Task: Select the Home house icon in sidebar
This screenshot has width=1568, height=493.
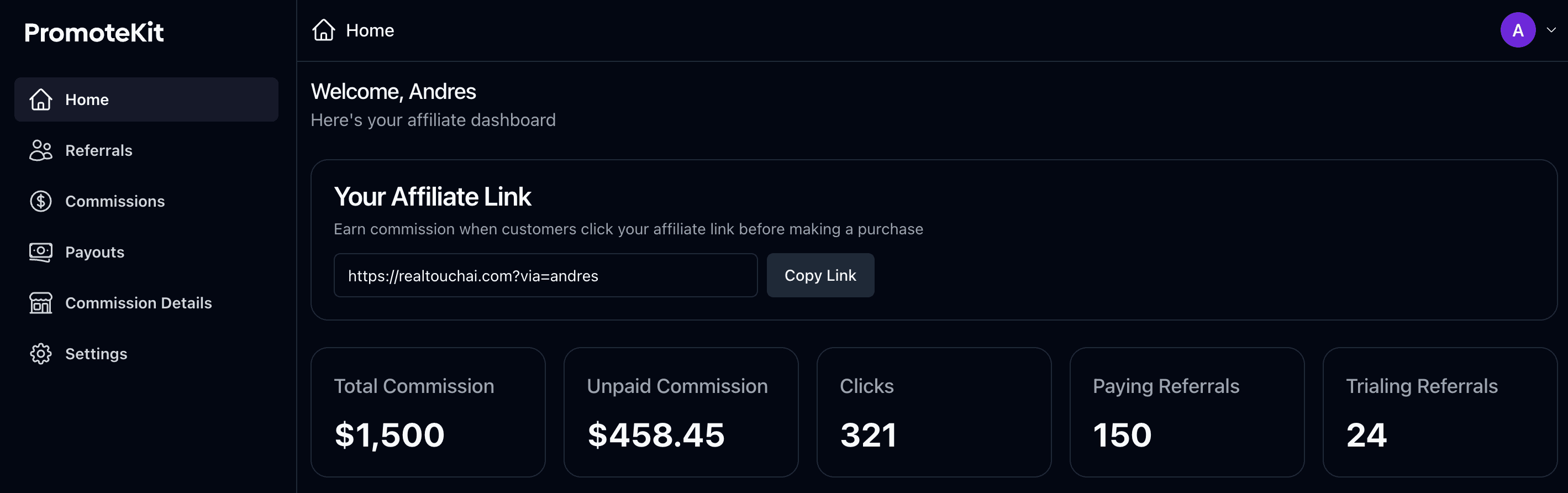Action: [40, 99]
